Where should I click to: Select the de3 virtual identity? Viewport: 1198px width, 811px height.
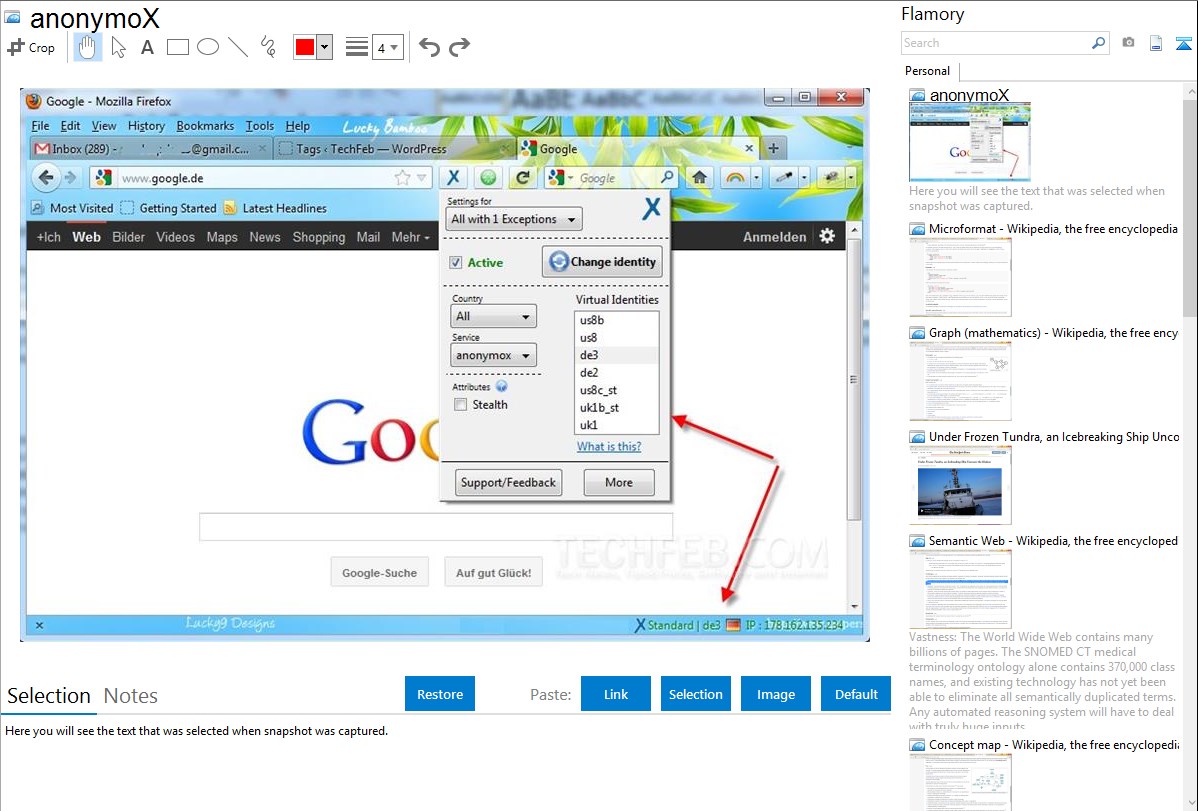pos(616,355)
